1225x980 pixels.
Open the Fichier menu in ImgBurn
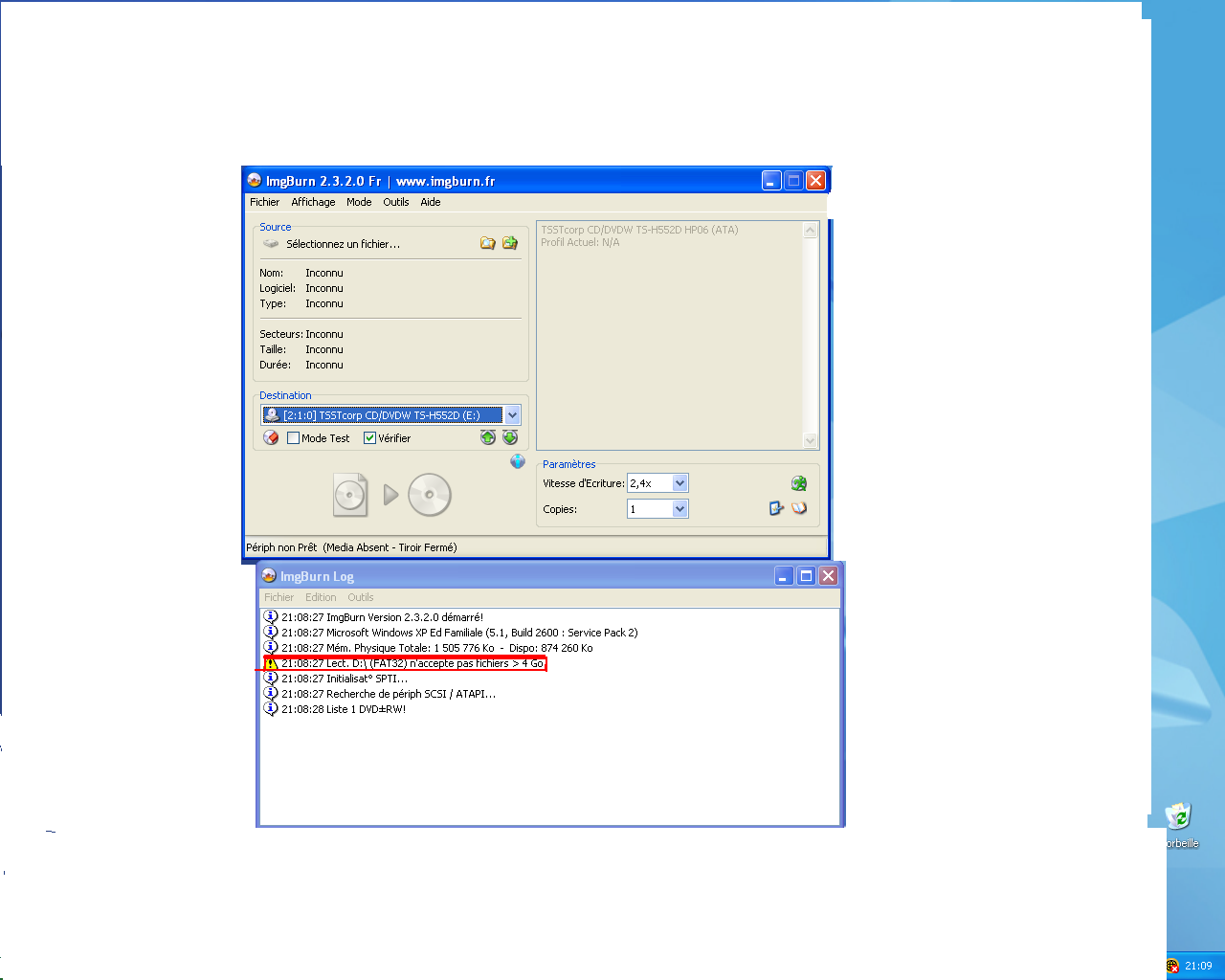264,202
